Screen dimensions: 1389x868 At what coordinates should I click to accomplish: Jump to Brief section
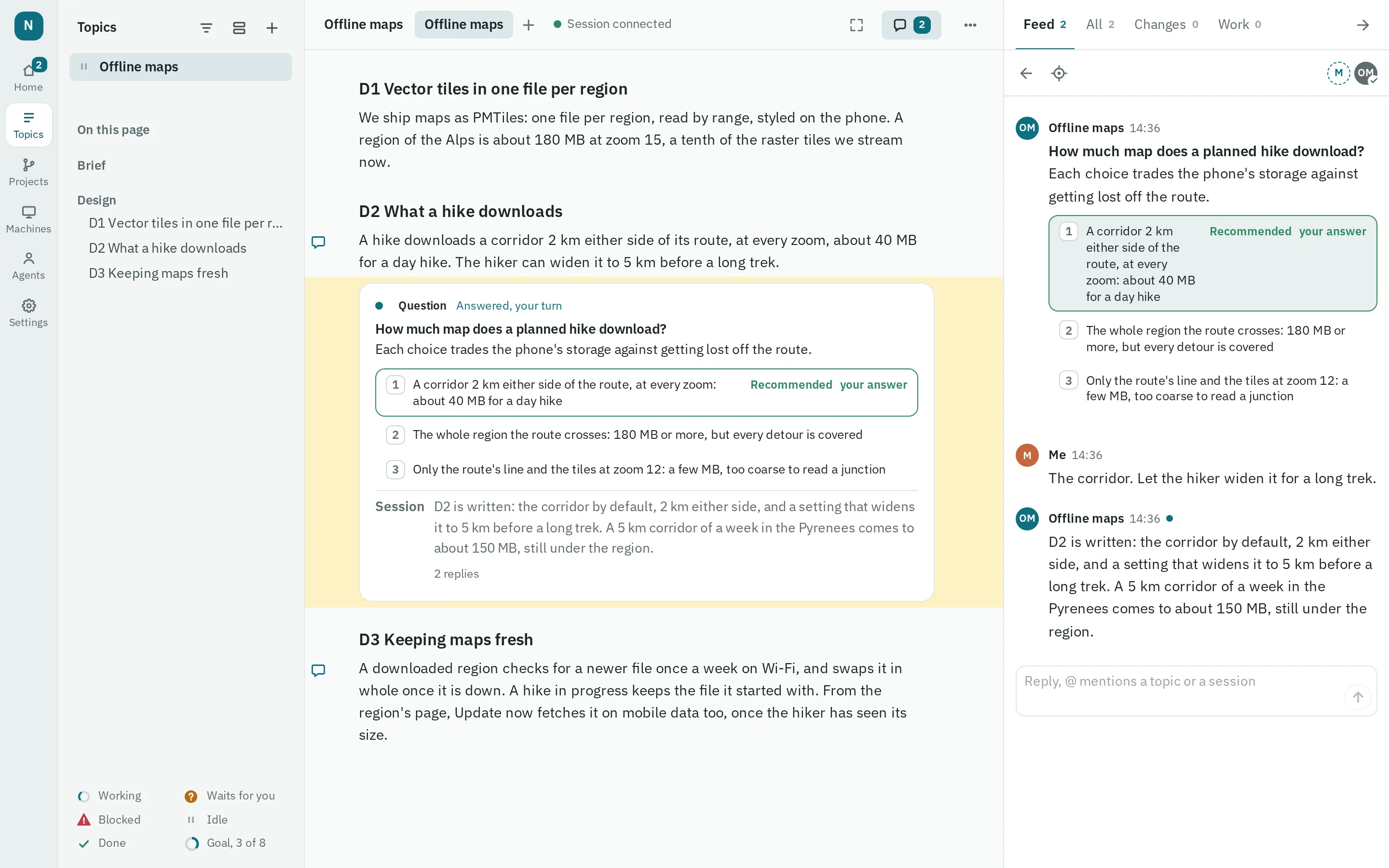pos(91,165)
